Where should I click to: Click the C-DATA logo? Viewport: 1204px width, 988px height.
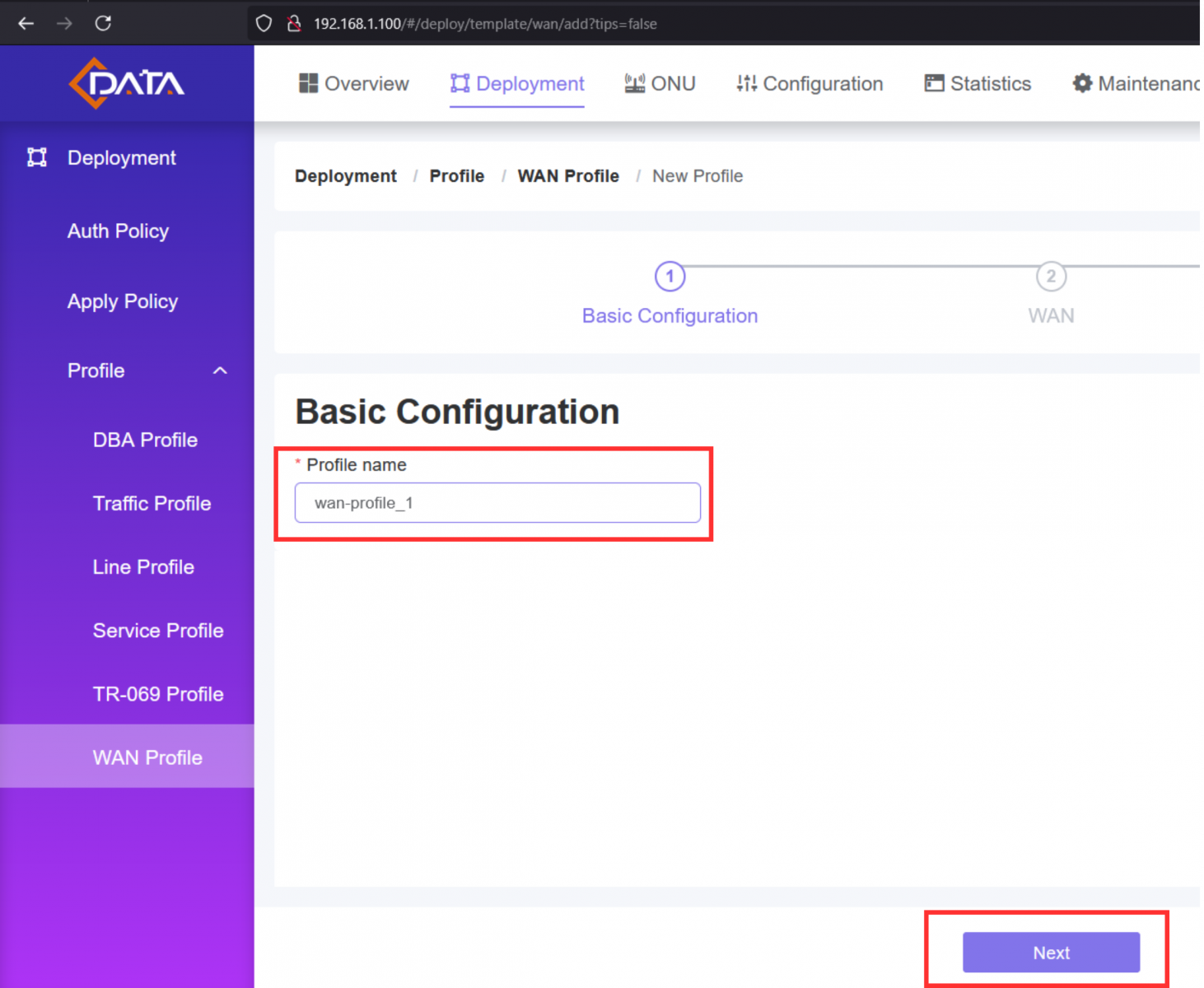[125, 82]
